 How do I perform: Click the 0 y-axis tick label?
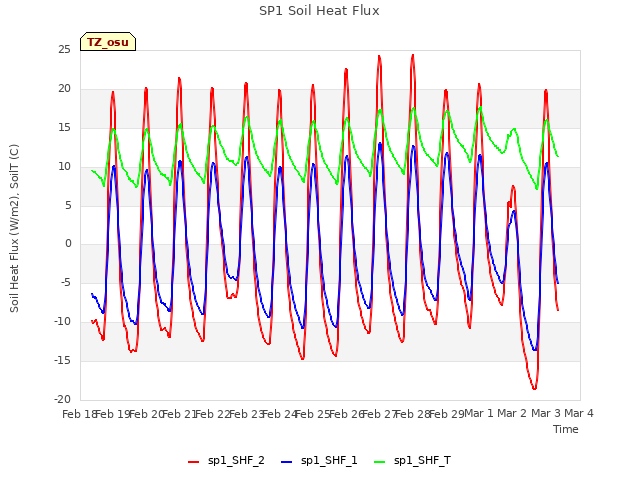pos(68,244)
